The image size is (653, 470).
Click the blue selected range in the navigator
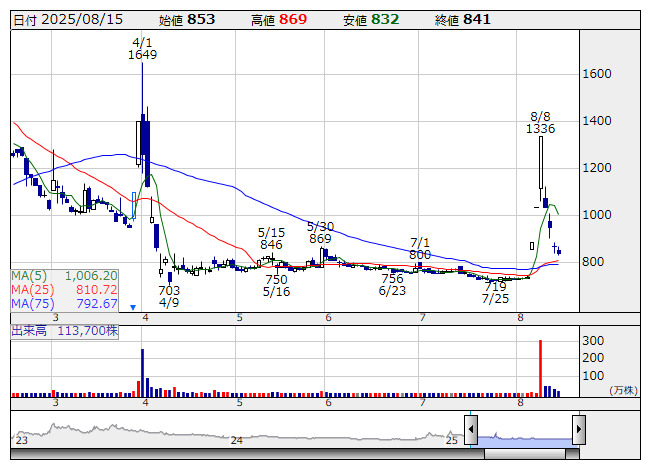point(525,441)
